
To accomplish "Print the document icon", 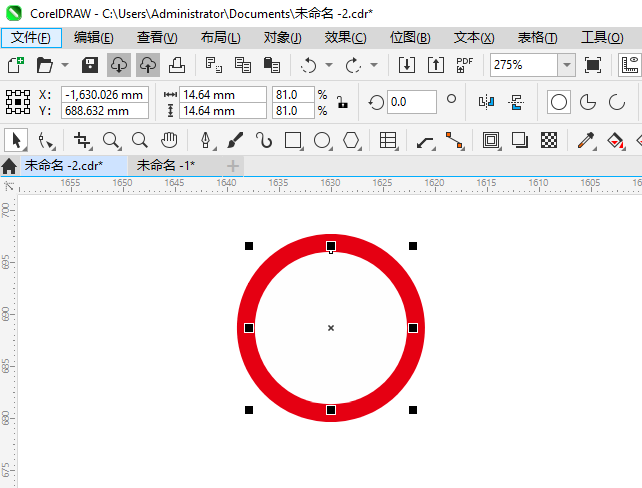I will pyautogui.click(x=177, y=65).
